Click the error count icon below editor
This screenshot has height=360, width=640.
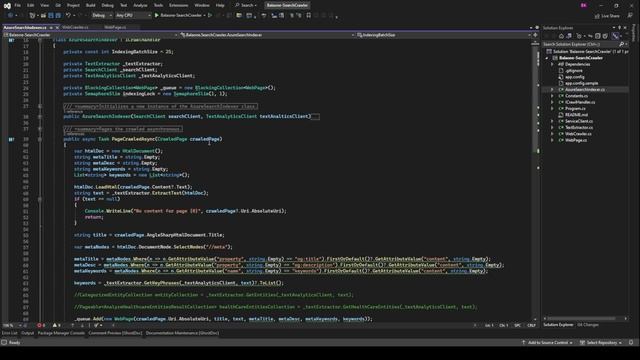[x=40, y=325]
